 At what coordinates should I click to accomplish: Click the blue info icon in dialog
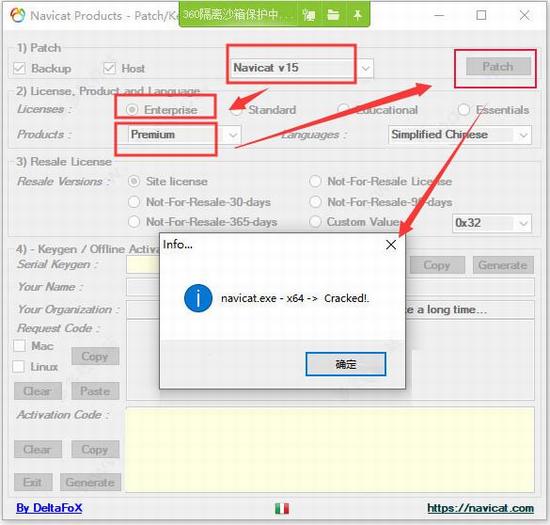(x=198, y=298)
